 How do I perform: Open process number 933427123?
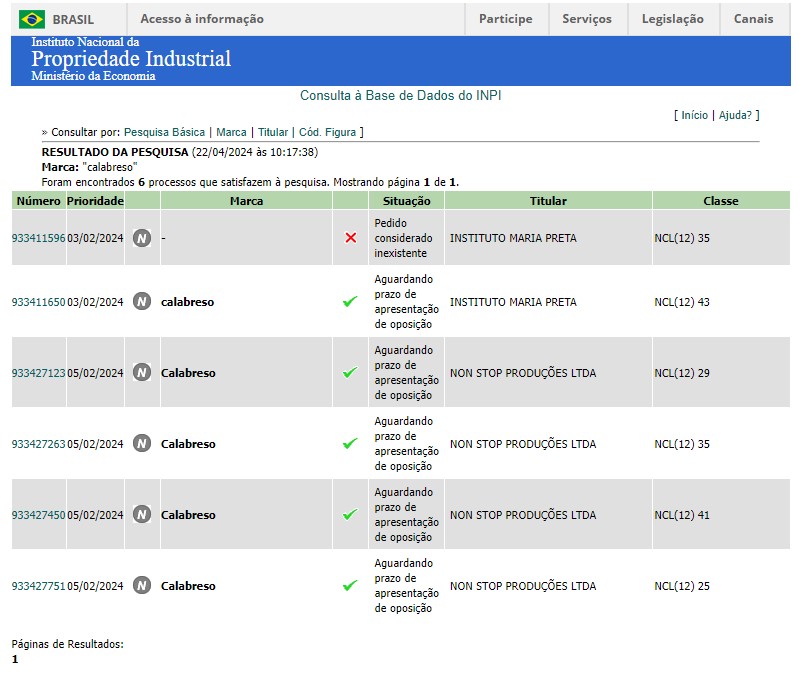click(x=39, y=372)
